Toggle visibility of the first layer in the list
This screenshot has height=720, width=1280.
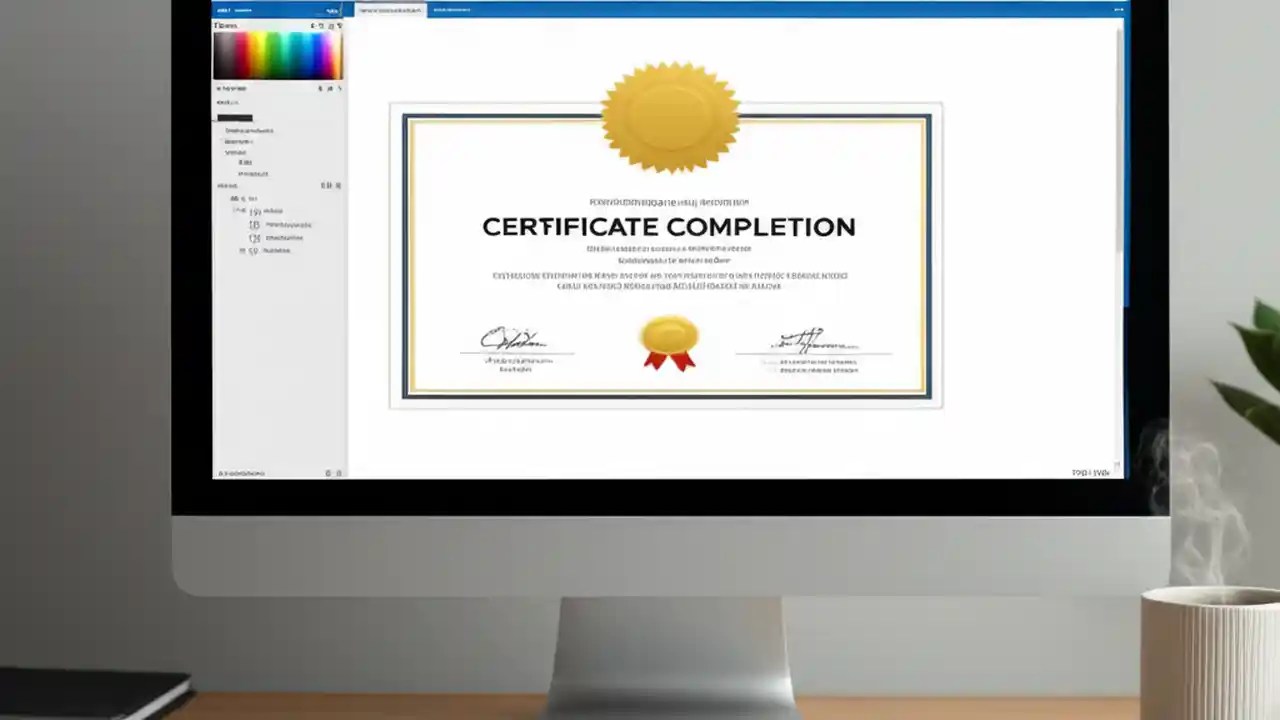coord(241,211)
